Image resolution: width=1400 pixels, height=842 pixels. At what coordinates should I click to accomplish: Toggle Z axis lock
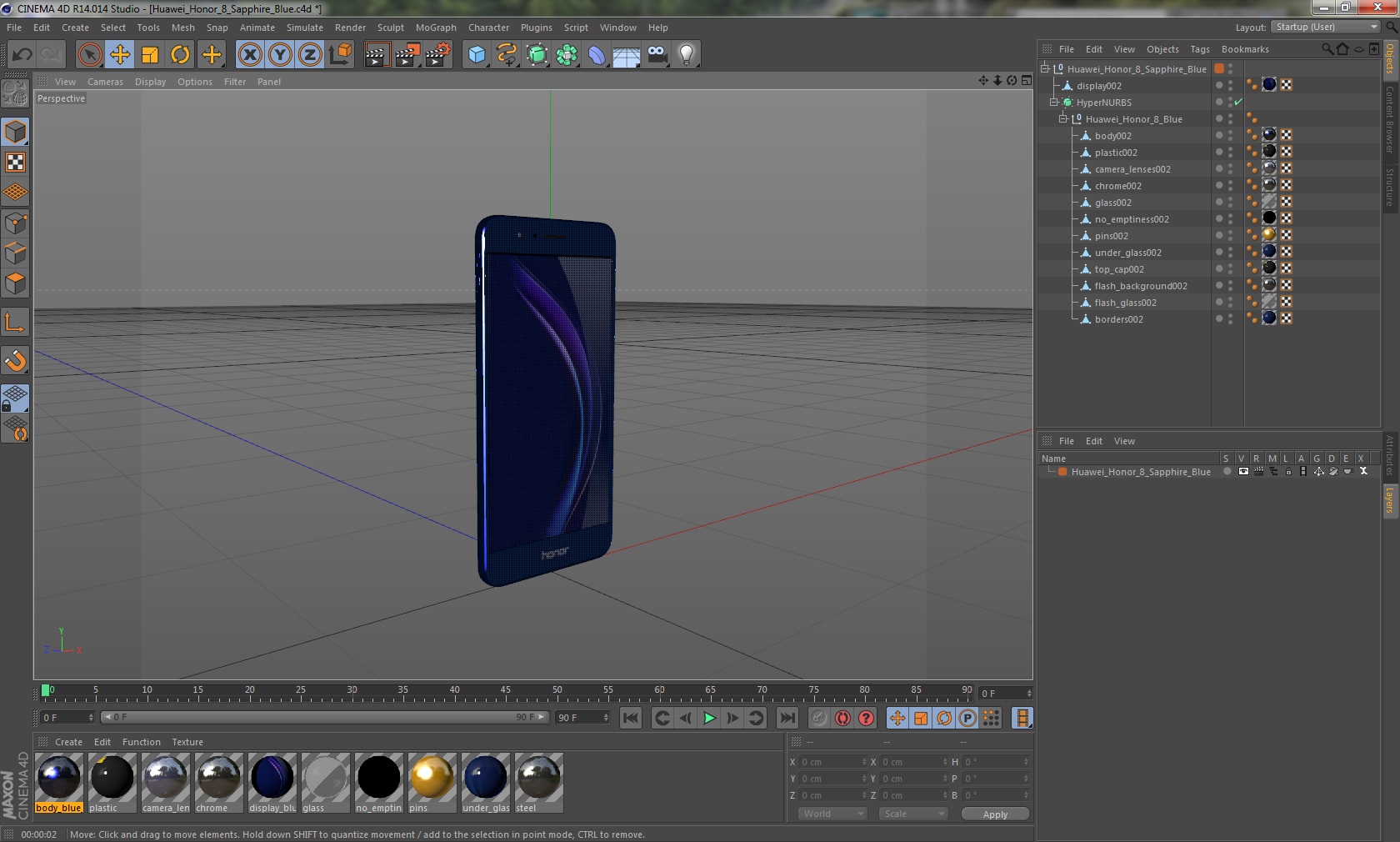pos(310,55)
